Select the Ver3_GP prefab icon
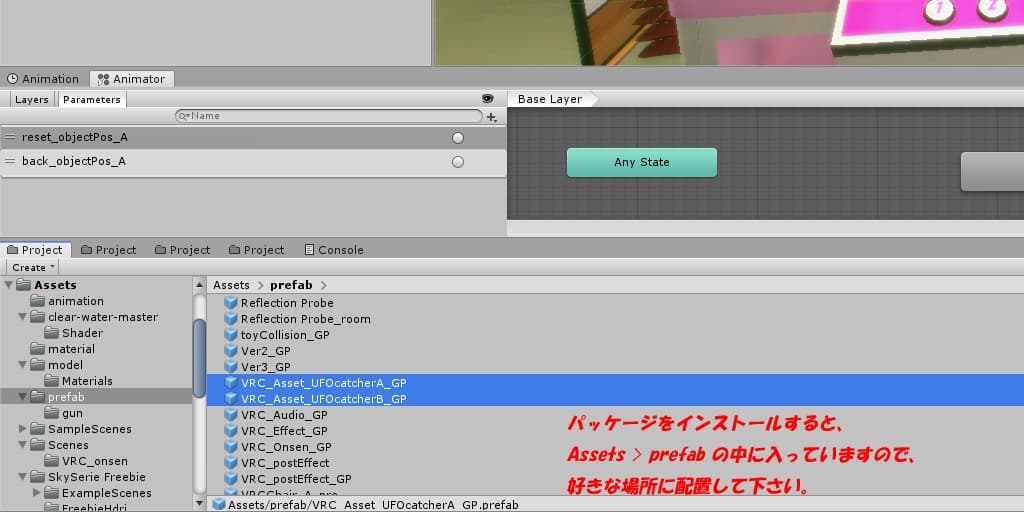1024x512 pixels. pyautogui.click(x=231, y=367)
